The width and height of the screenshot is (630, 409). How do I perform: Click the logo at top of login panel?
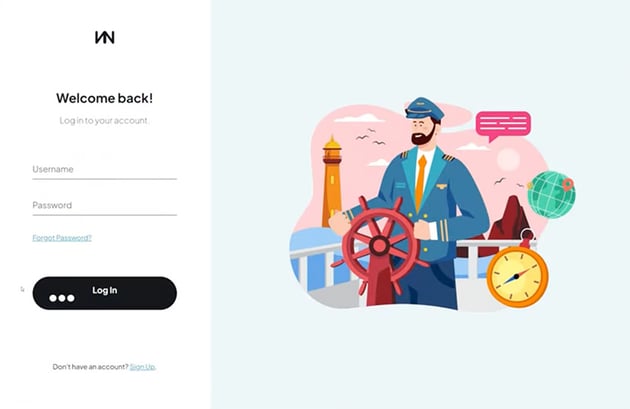(104, 37)
